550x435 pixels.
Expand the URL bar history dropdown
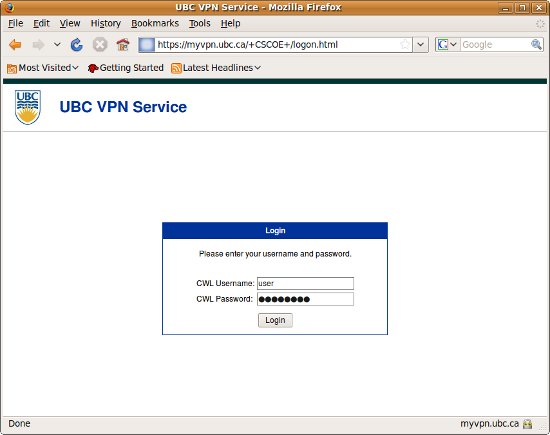[420, 45]
